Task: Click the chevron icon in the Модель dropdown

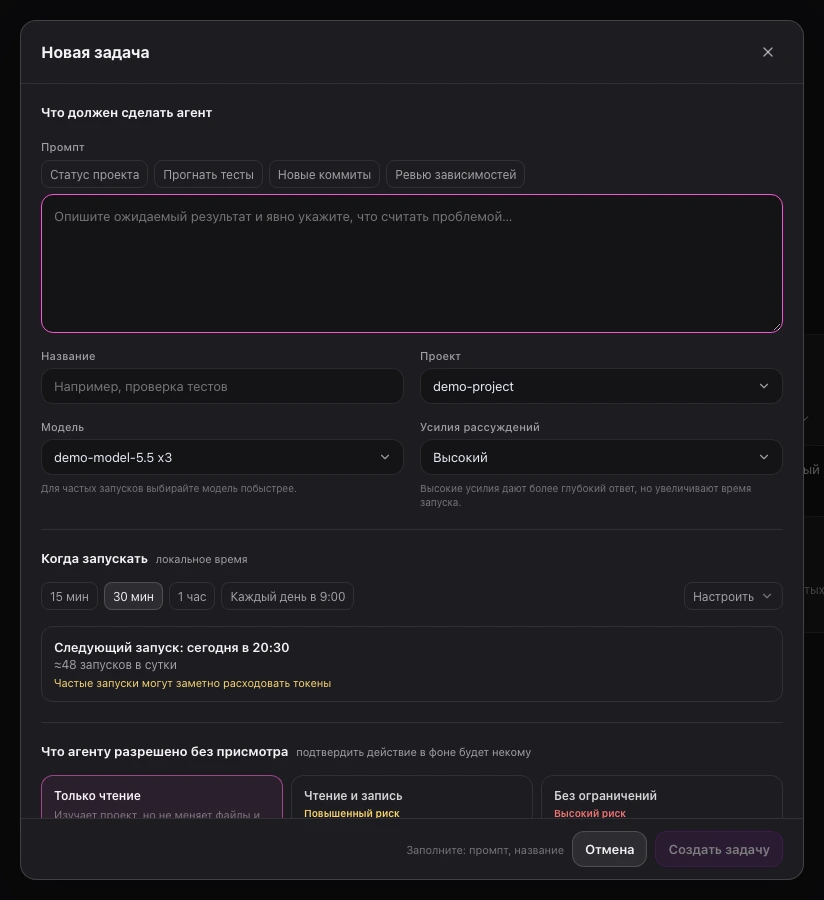Action: pyautogui.click(x=385, y=457)
